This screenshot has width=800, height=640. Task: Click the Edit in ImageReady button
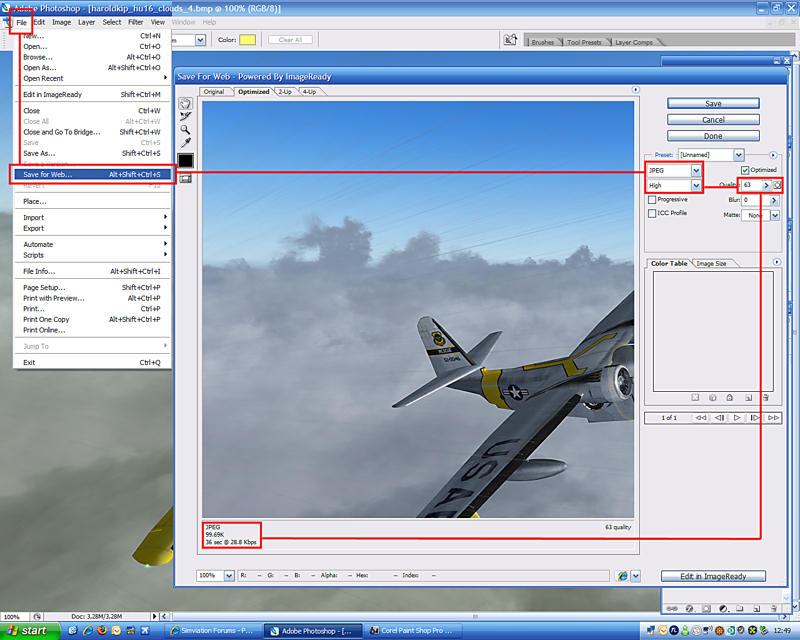pyautogui.click(x=713, y=576)
